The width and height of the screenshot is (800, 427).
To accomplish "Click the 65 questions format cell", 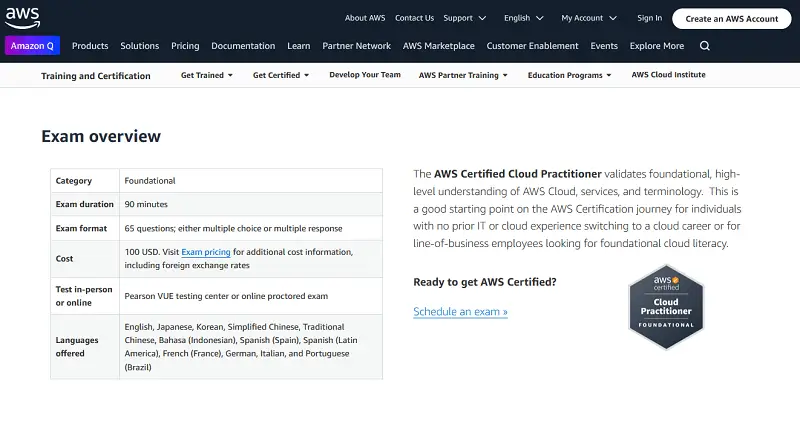I will 251,228.
